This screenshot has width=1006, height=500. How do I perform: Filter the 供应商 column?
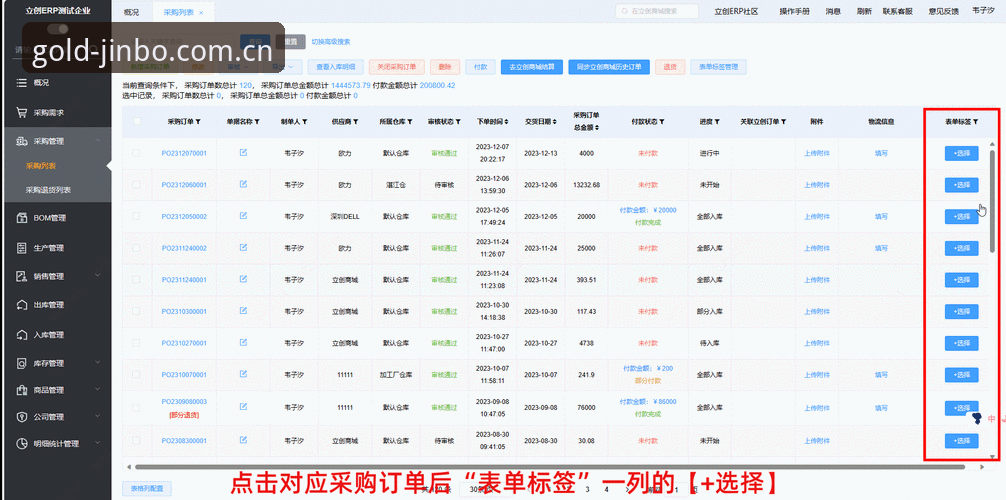pyautogui.click(x=355, y=121)
